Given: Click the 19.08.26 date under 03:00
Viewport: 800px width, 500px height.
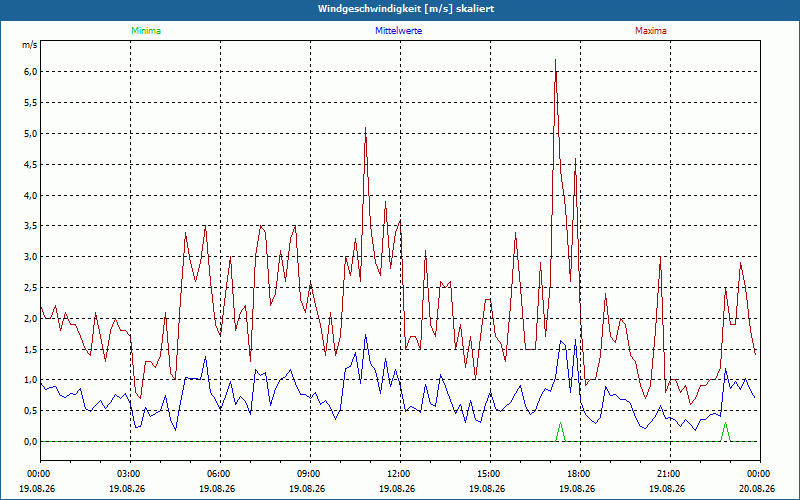Looking at the screenshot, I should click(x=128, y=488).
